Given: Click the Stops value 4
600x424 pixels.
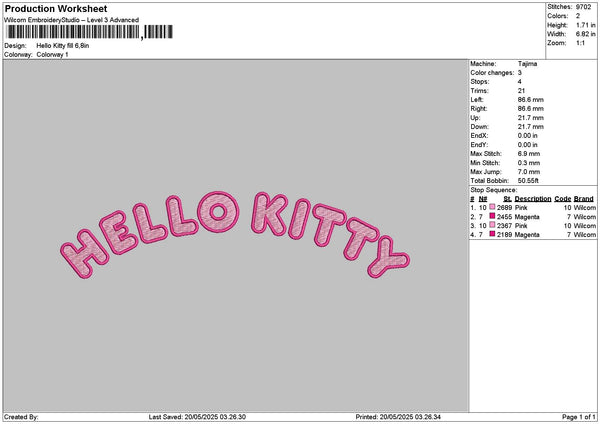Looking at the screenshot, I should pyautogui.click(x=520, y=82).
